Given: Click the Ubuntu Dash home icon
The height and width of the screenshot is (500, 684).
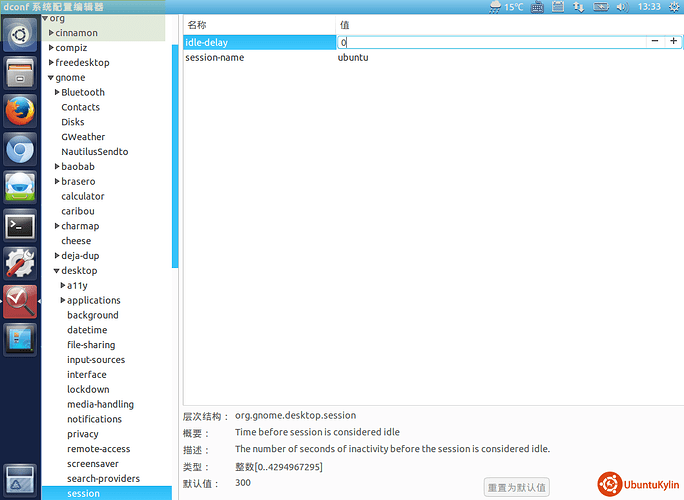Looking at the screenshot, I should (x=20, y=35).
